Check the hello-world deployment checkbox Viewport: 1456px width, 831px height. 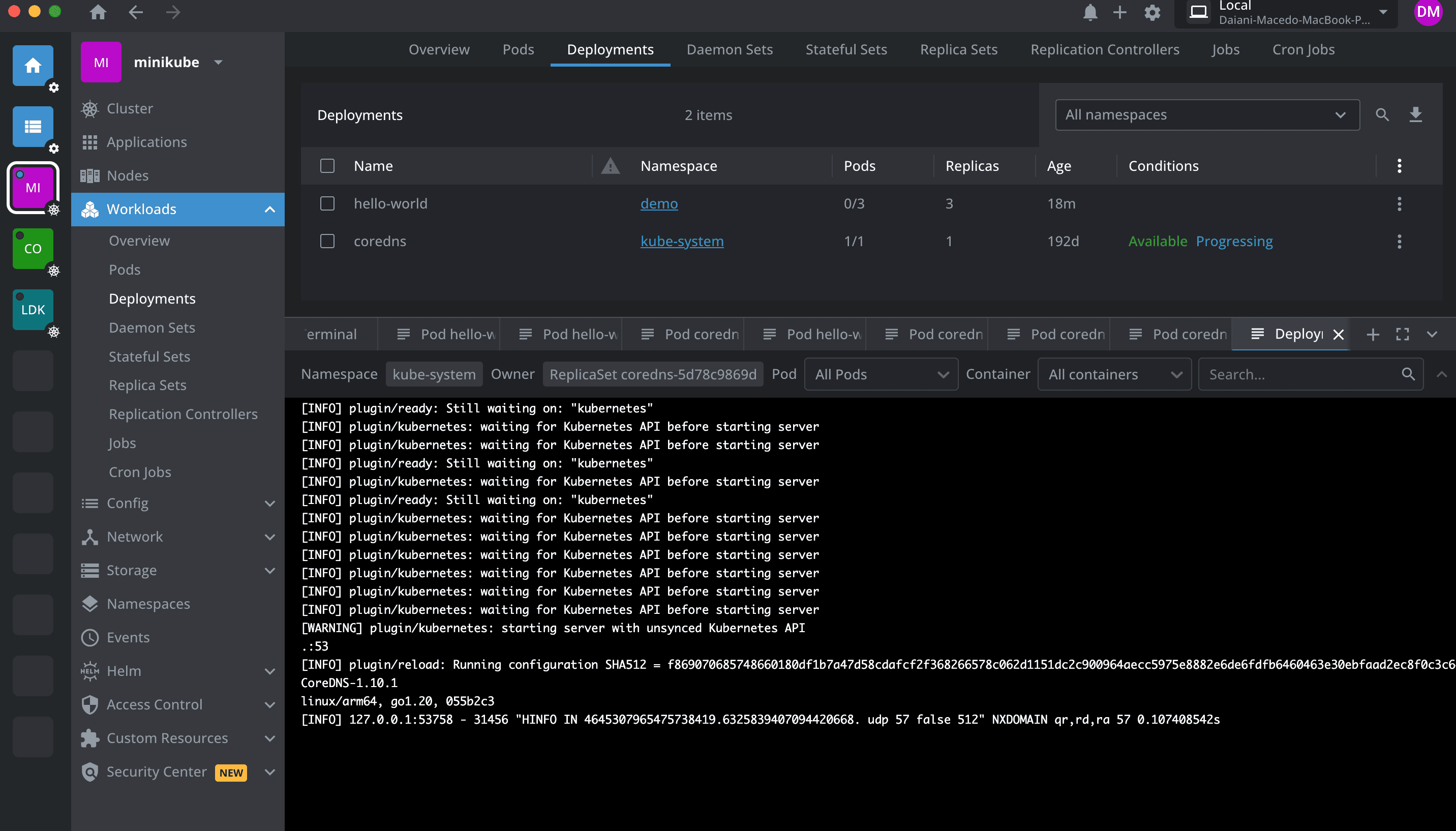[x=327, y=203]
